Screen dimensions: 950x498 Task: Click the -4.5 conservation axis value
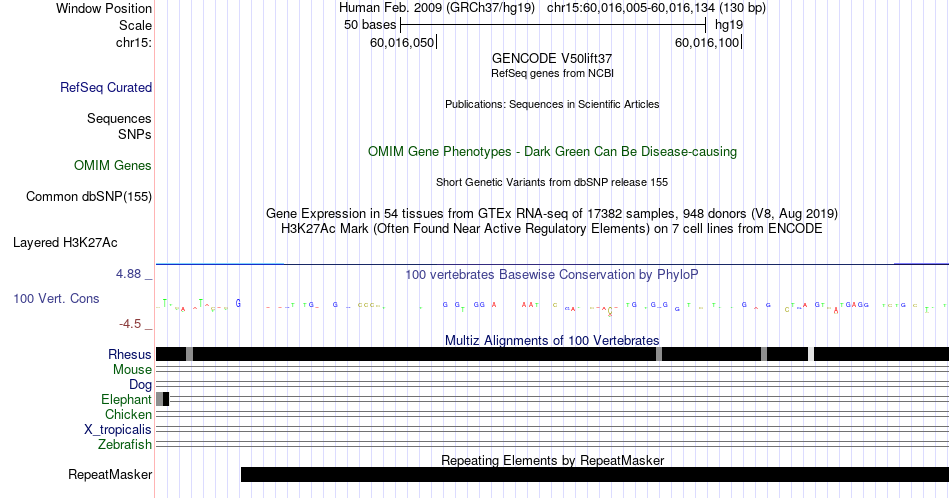pyautogui.click(x=130, y=324)
